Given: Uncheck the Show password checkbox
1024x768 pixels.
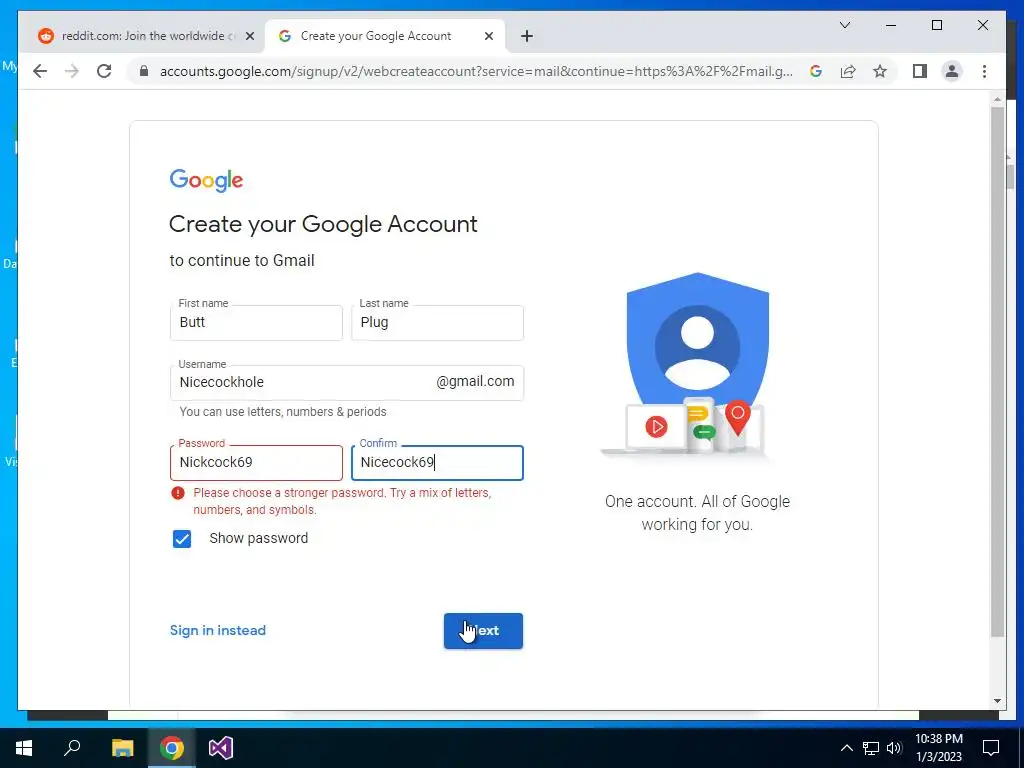Looking at the screenshot, I should [182, 539].
